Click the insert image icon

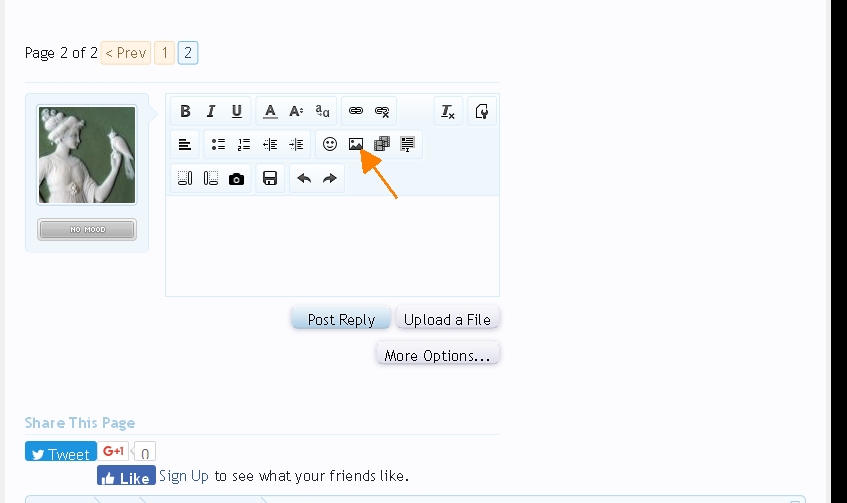(356, 145)
